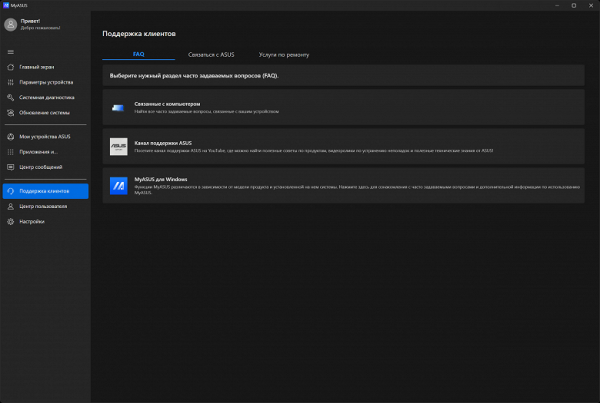Image resolution: width=600 pixels, height=403 pixels.
Task: Open Центр пользователя in the sidebar
Action: (x=44, y=206)
